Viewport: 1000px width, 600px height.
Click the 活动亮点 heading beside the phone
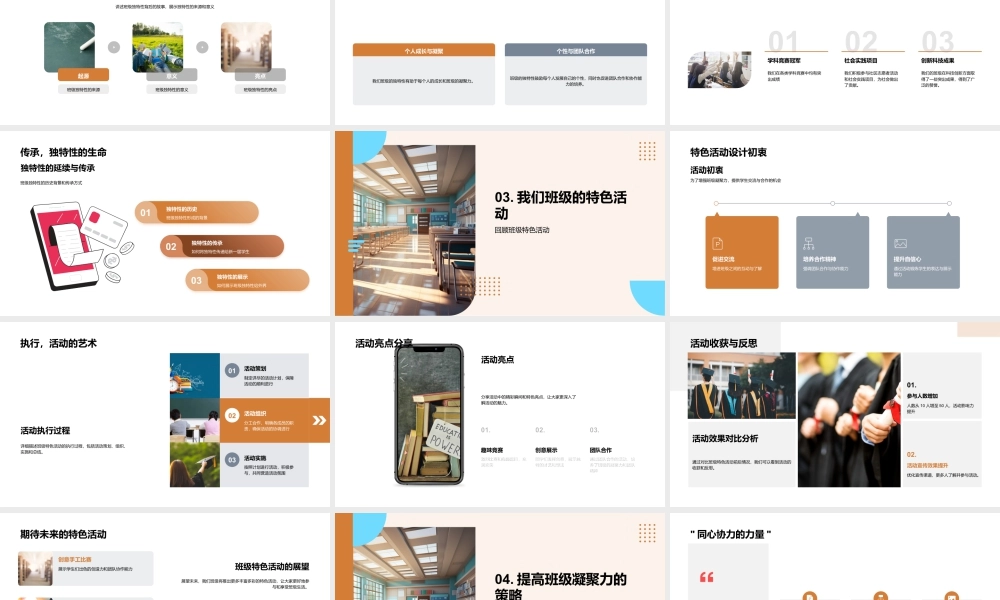(497, 360)
